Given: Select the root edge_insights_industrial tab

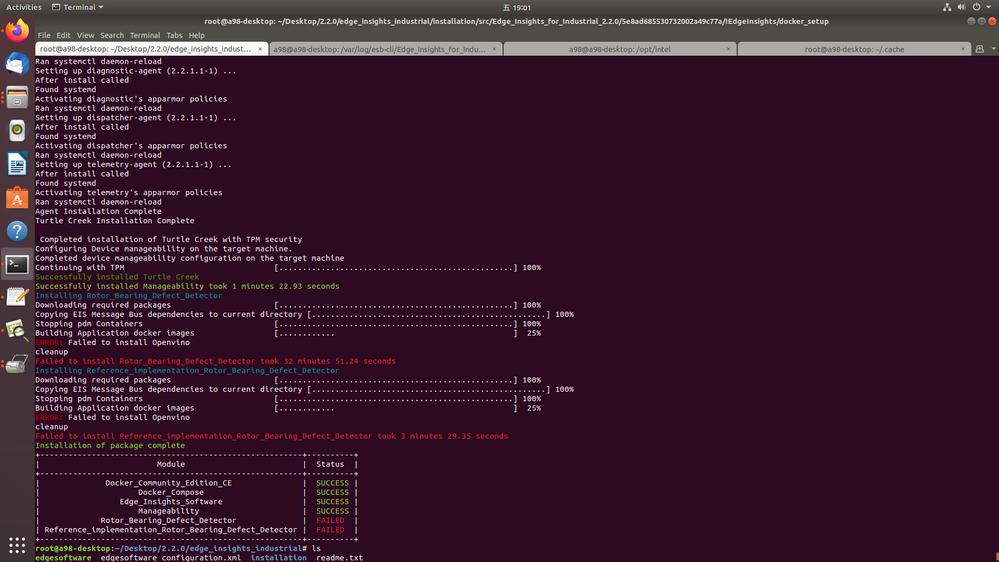Looking at the screenshot, I should [x=152, y=49].
